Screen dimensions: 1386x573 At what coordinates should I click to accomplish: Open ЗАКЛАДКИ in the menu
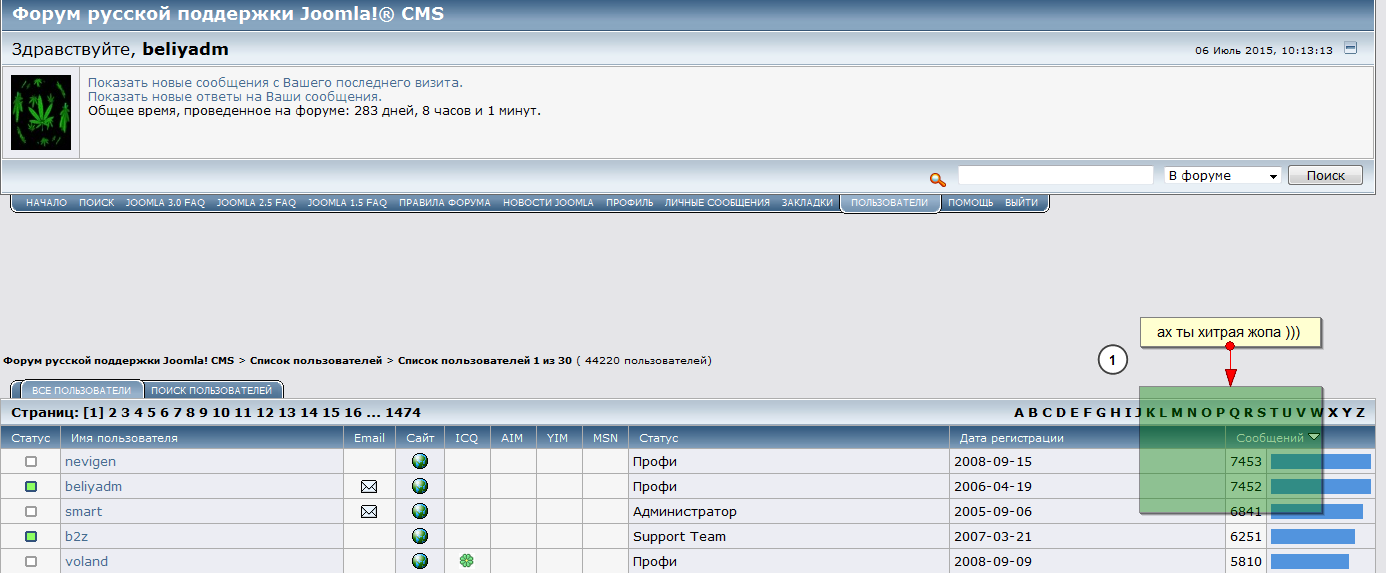click(x=807, y=203)
